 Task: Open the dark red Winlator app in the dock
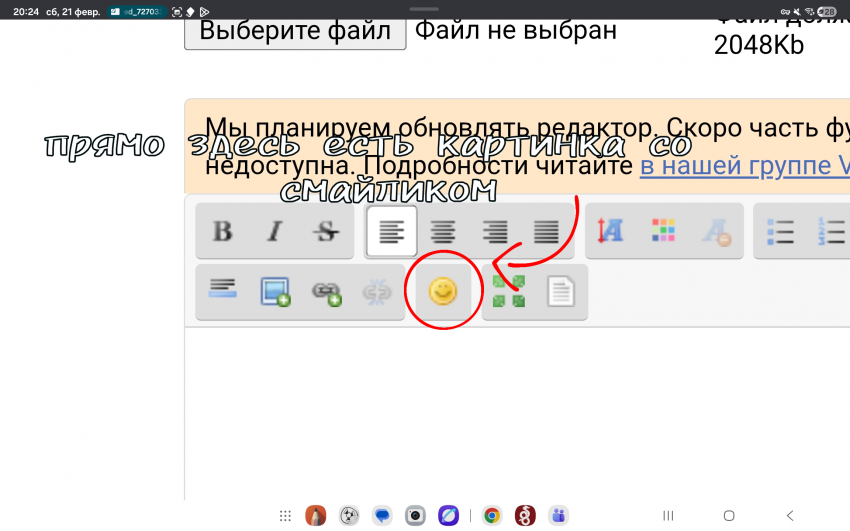(x=525, y=515)
